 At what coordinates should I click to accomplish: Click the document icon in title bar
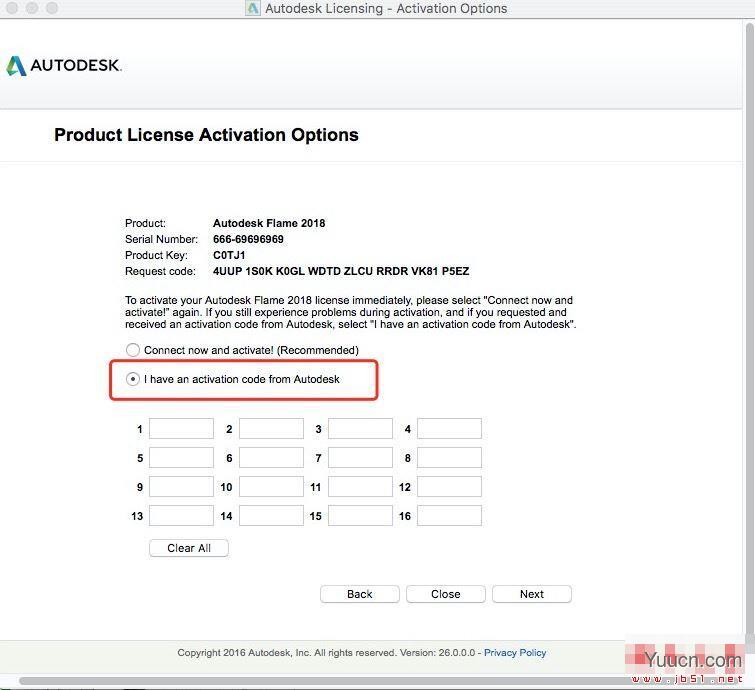[x=253, y=9]
